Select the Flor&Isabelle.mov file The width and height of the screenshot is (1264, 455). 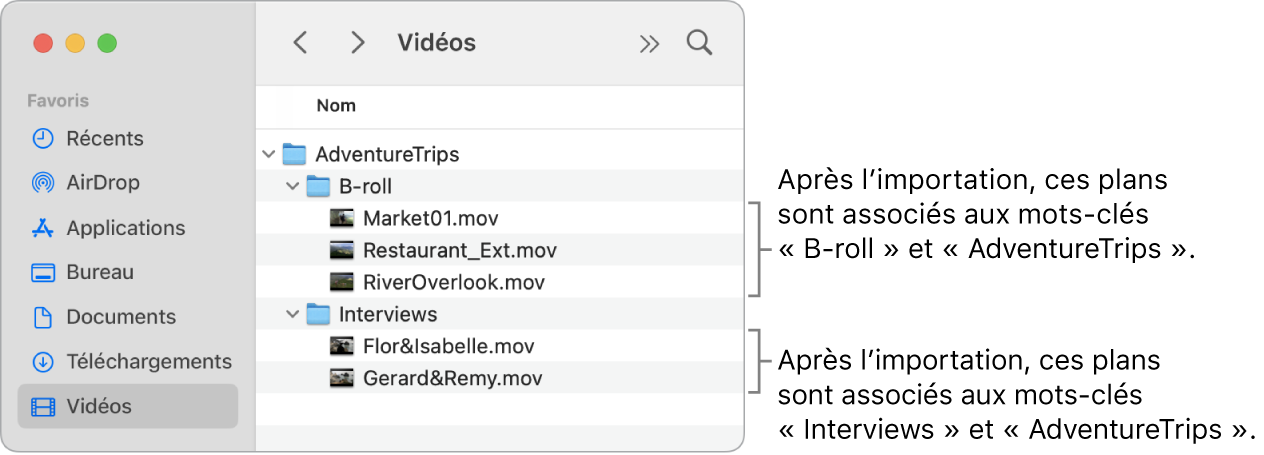tap(448, 346)
